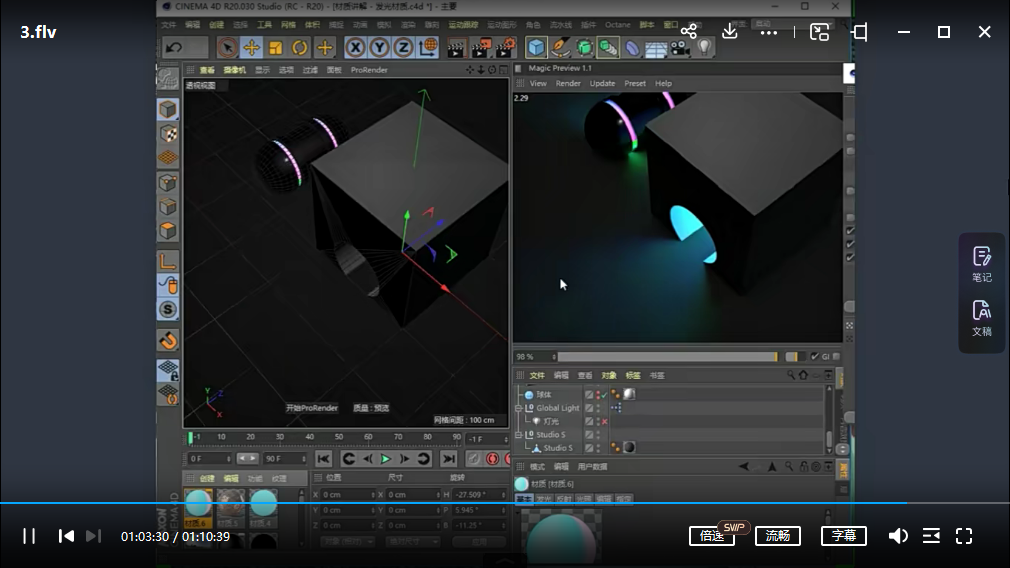Collapse the Global Light tree node
Viewport: 1010px width, 568px height.
519,408
